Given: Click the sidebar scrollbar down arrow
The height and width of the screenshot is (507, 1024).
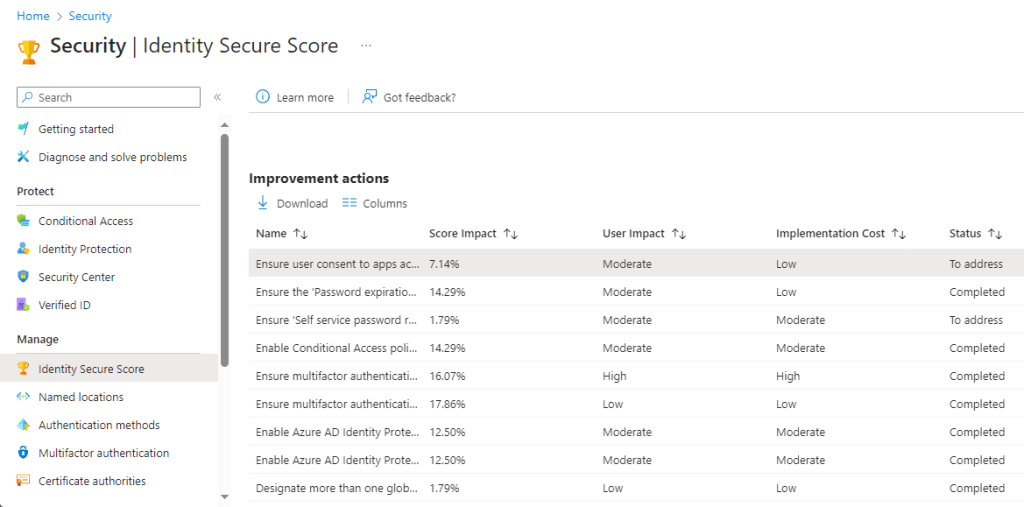Looking at the screenshot, I should 225,495.
